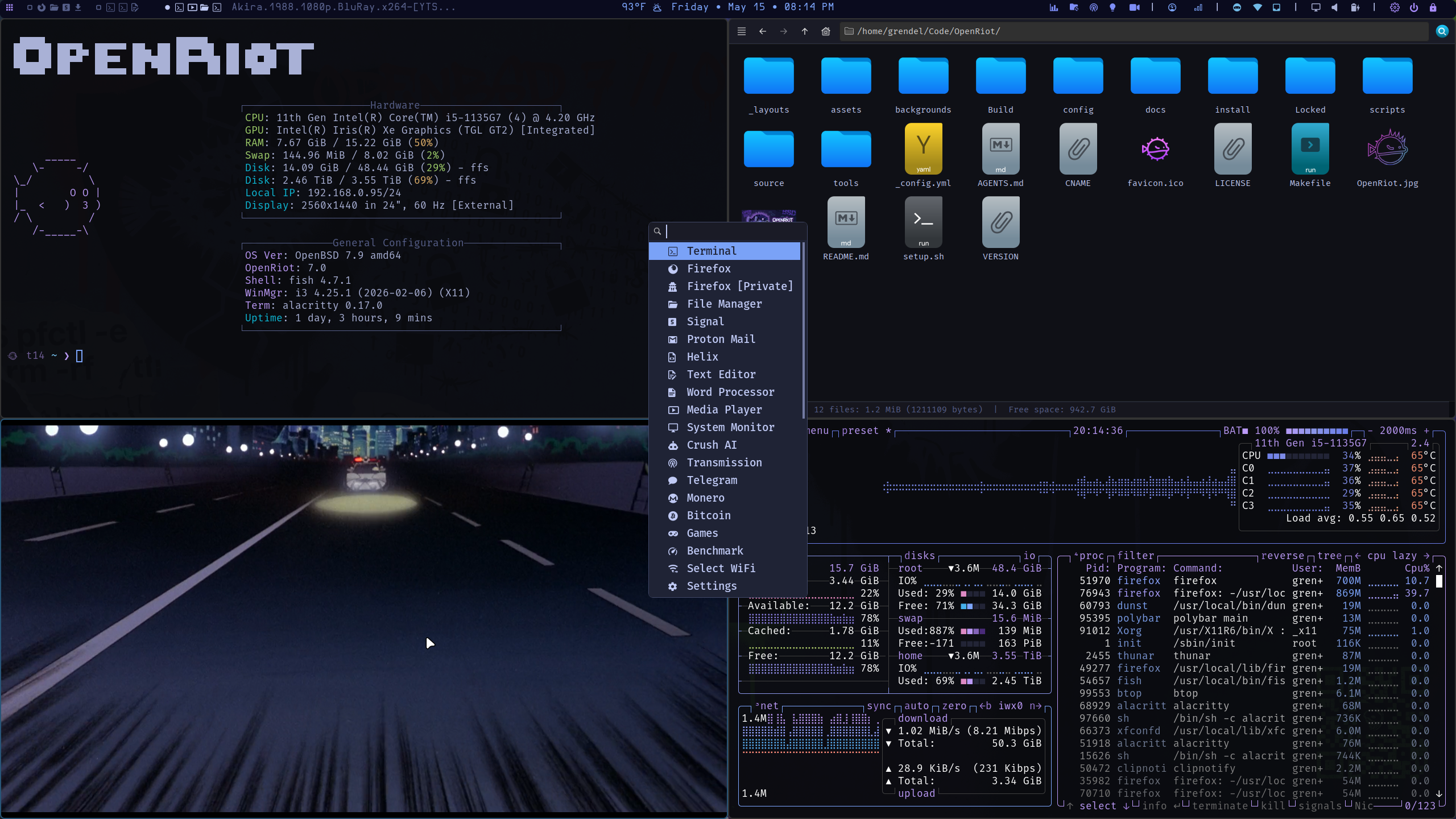Click the monitor display icon in polybar

click(x=1316, y=7)
